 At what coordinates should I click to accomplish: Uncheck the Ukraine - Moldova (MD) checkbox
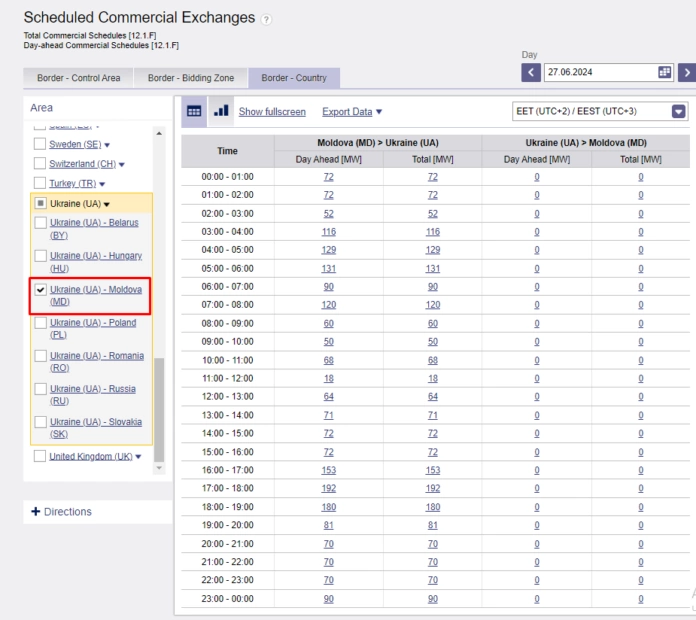pyautogui.click(x=40, y=290)
